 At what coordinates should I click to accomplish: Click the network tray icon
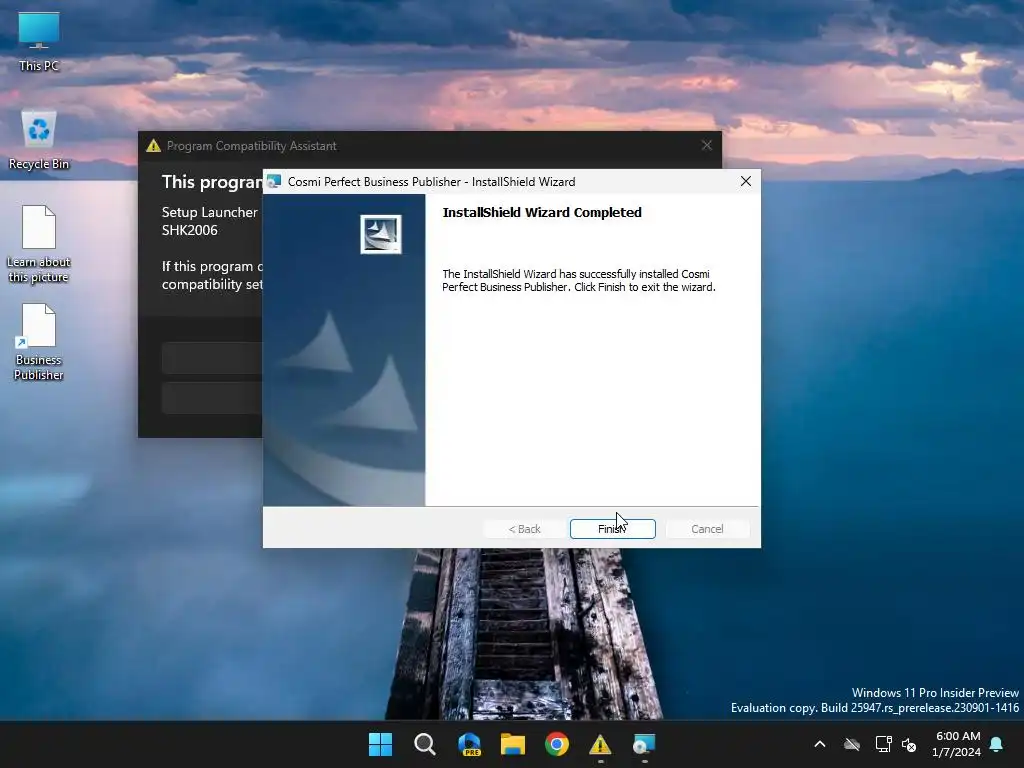[x=883, y=744]
